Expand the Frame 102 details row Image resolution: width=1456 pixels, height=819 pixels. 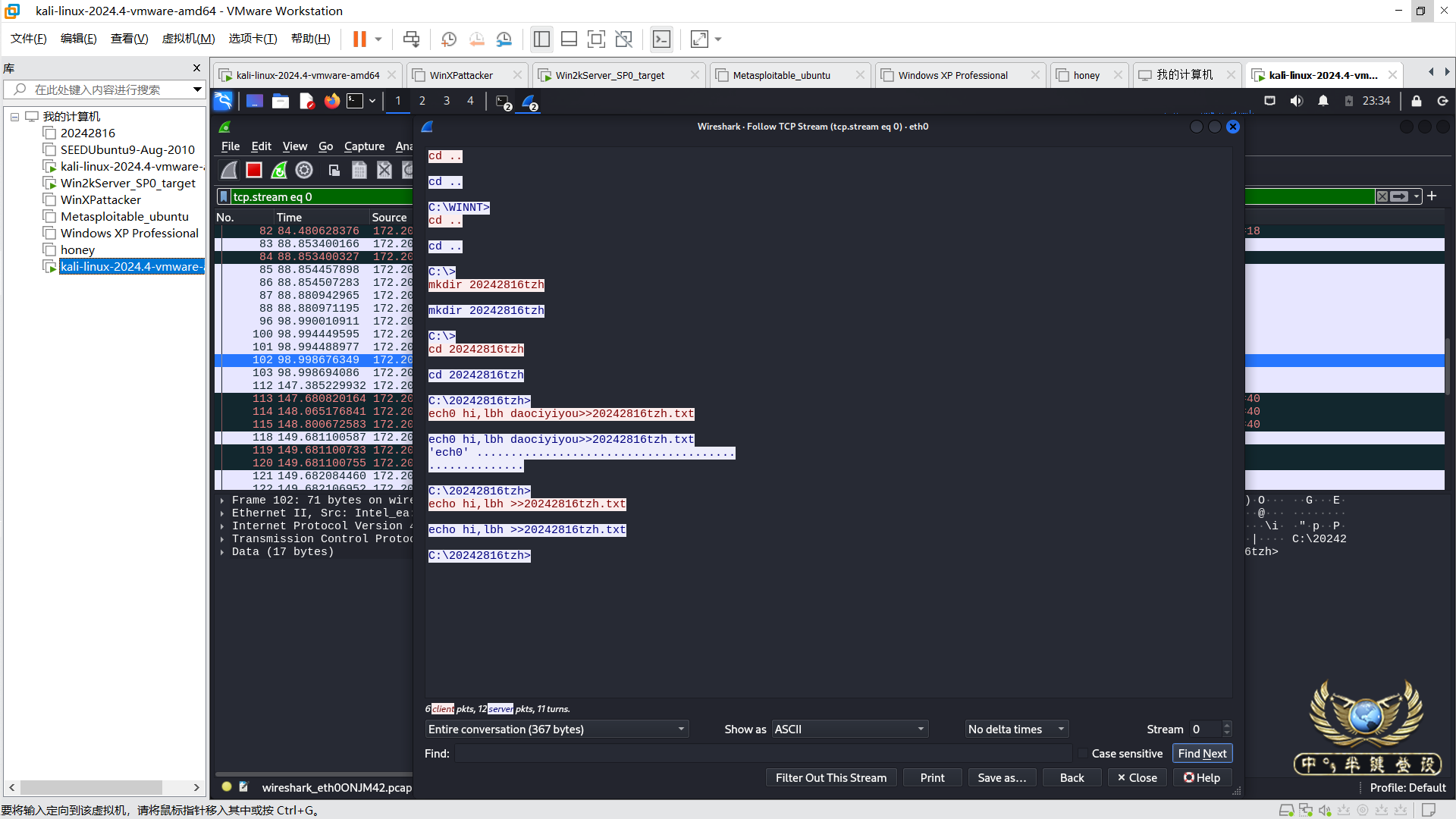222,500
